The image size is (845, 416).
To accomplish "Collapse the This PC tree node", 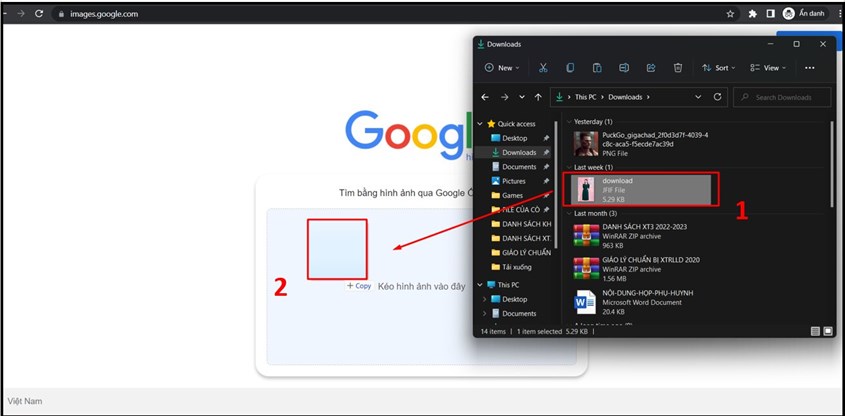I will (x=480, y=285).
